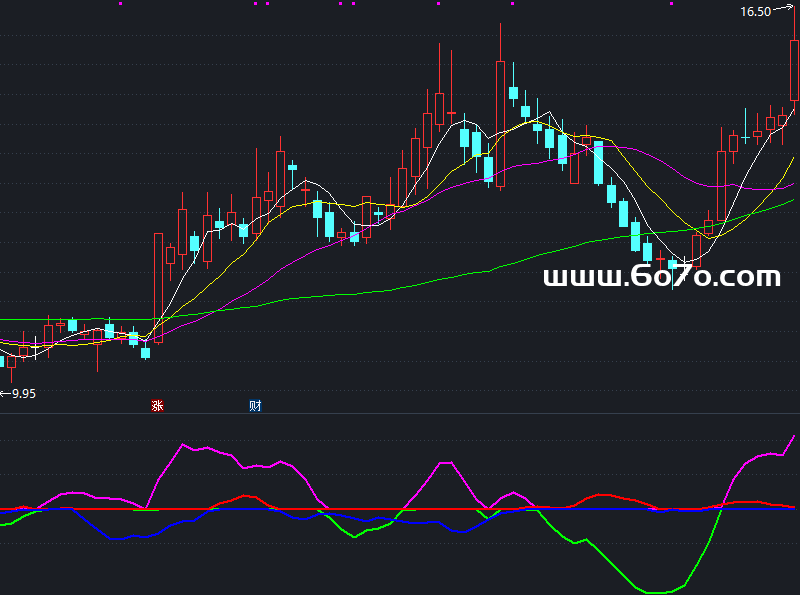Click the big red breakout candle above 涨
Image resolution: width=800 pixels, height=595 pixels.
click(x=158, y=285)
